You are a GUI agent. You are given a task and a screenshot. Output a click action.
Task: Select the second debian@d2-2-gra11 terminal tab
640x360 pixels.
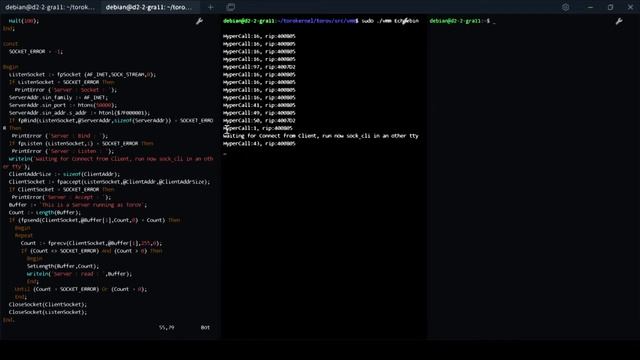pyautogui.click(x=150, y=7)
